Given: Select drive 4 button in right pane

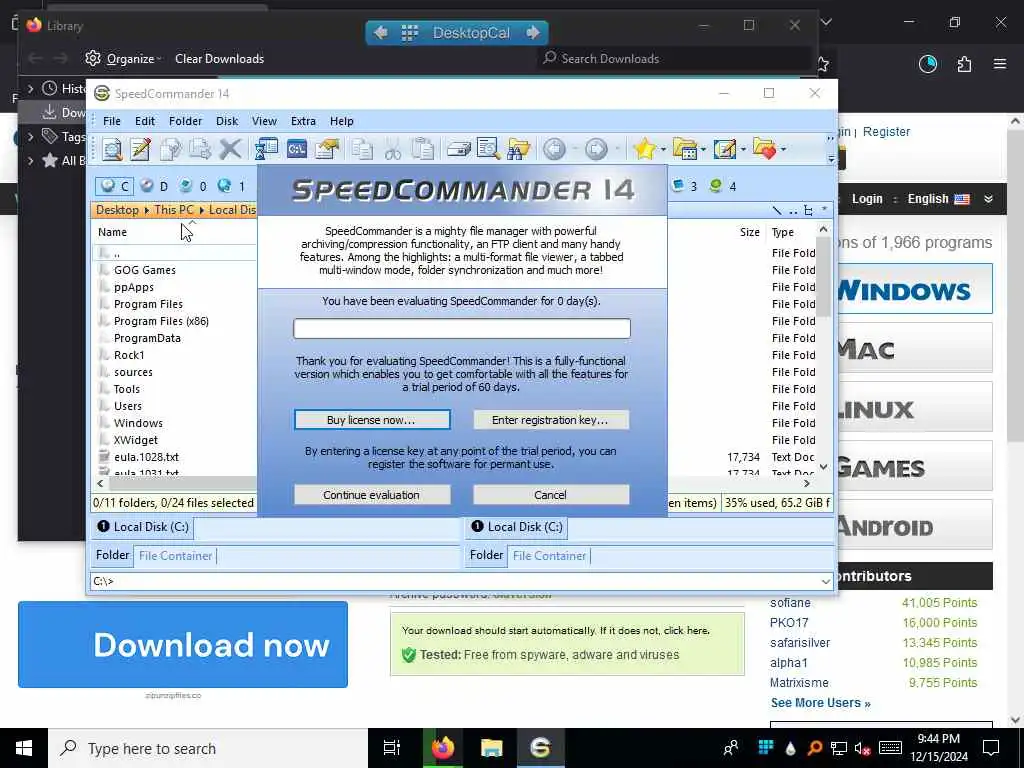Looking at the screenshot, I should point(723,186).
